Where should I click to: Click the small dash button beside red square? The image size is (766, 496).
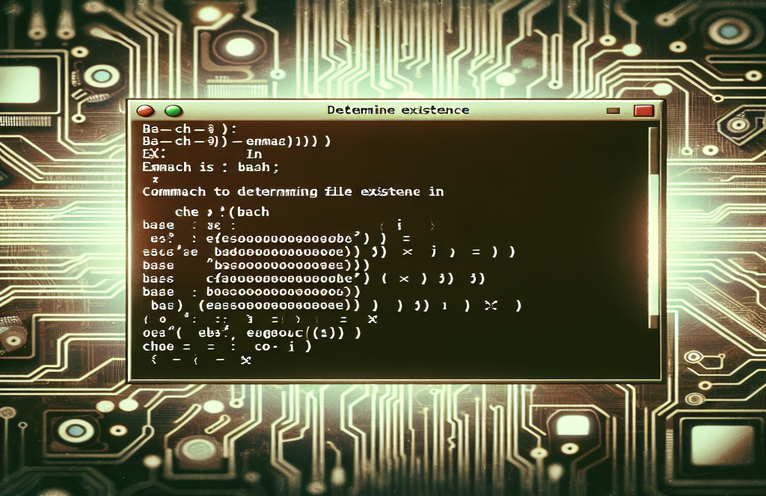tap(615, 112)
